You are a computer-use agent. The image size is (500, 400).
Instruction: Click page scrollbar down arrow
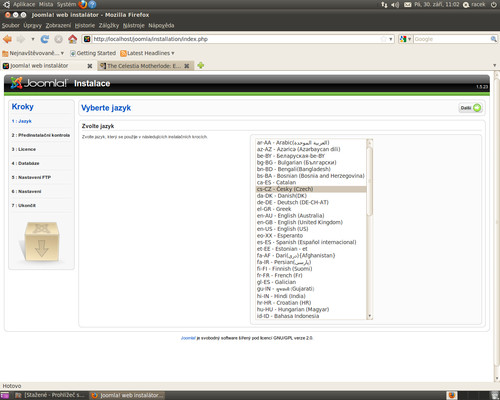(497, 379)
